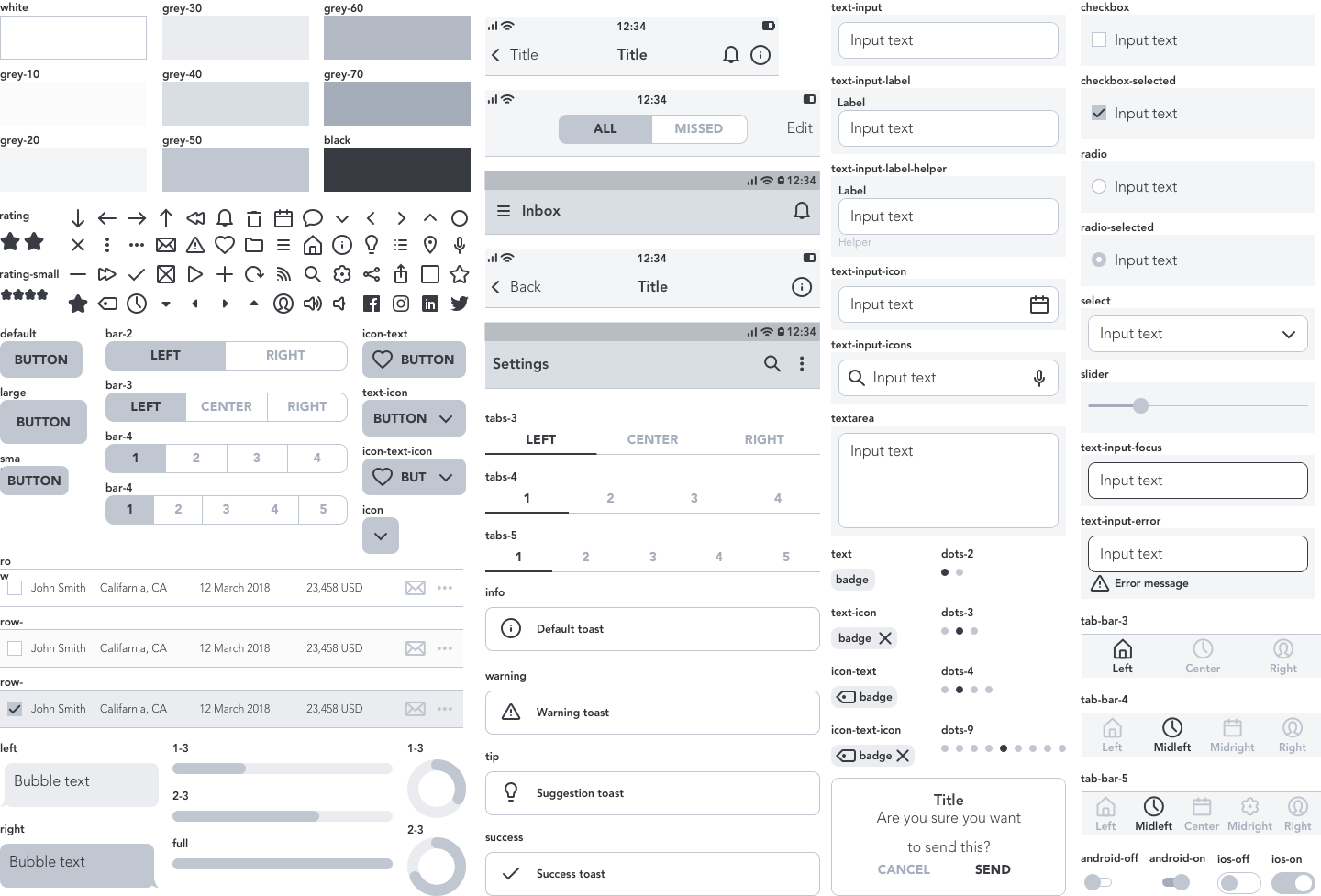Screen dimensions: 1321x896
Task: Click the info icon in the Back title bar
Action: click(802, 287)
